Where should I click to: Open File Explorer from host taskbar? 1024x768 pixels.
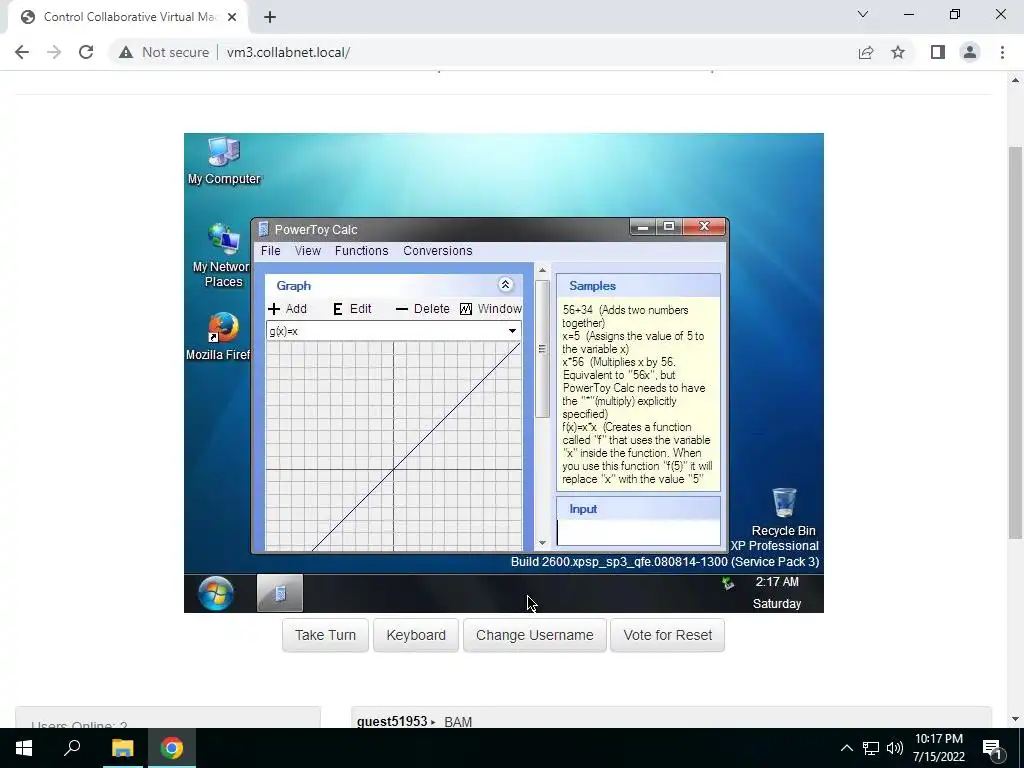point(122,748)
